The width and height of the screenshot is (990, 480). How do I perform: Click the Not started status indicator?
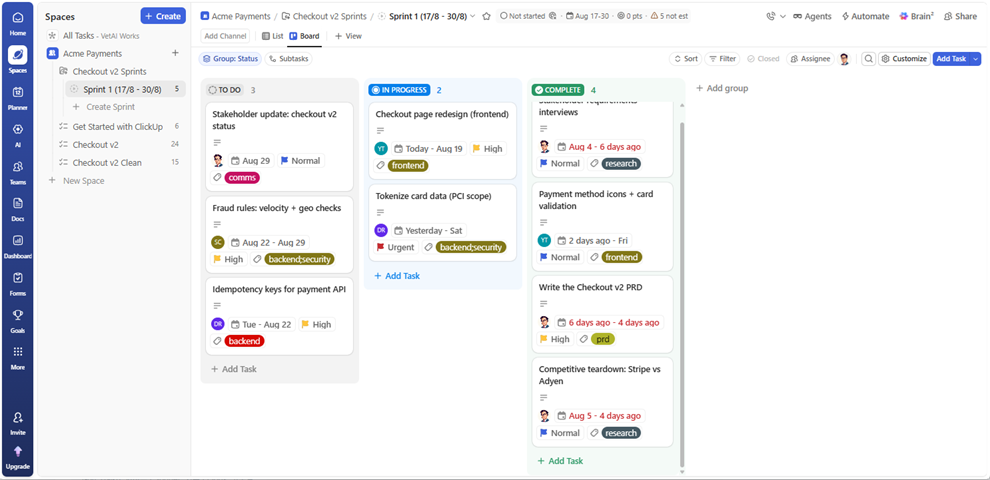coord(522,16)
